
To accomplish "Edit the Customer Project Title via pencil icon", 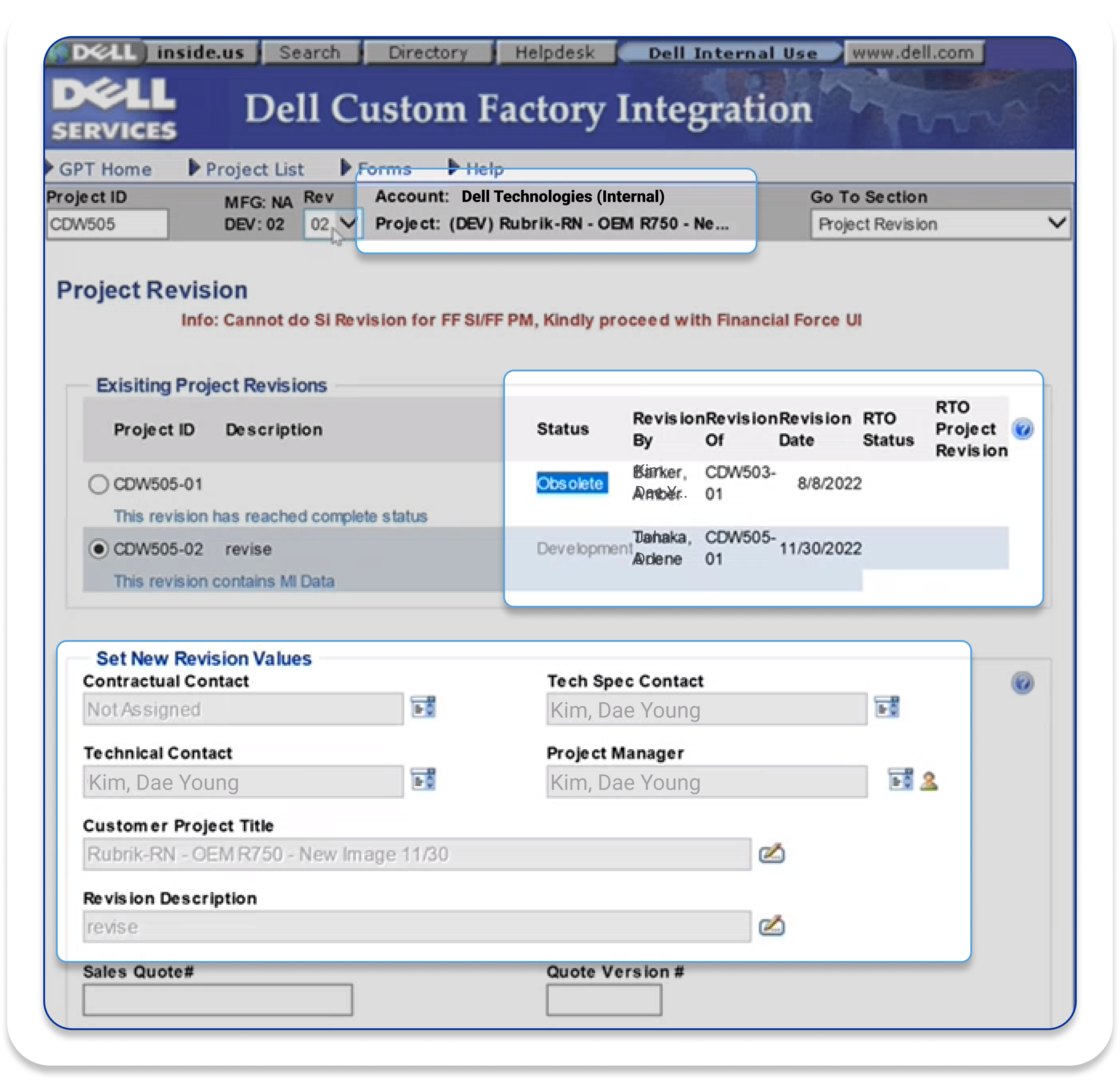I will [x=771, y=853].
